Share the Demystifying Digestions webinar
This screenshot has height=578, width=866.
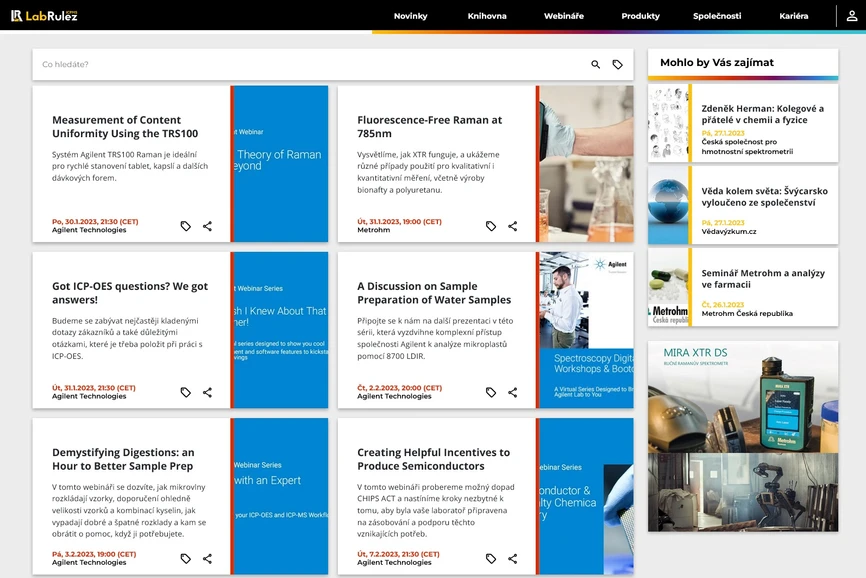(207, 559)
